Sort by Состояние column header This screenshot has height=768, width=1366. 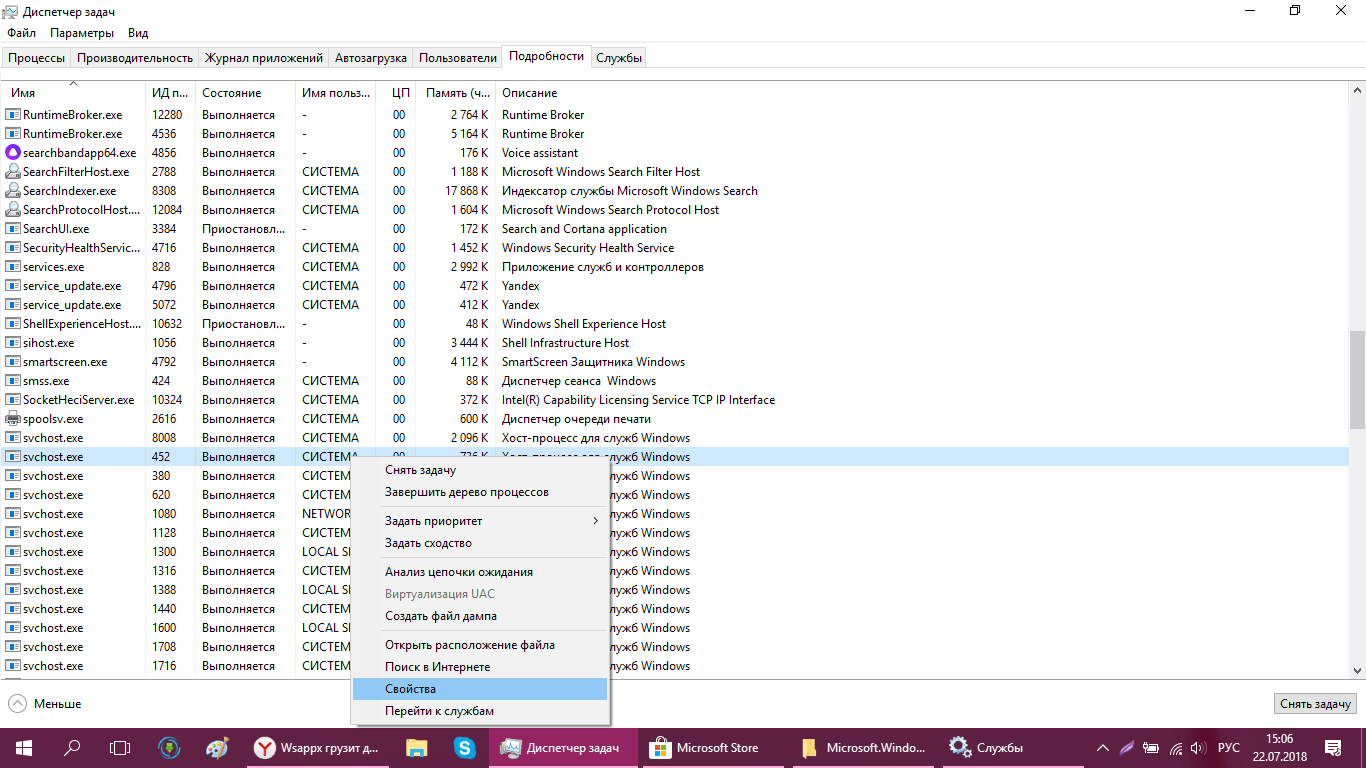pyautogui.click(x=245, y=93)
